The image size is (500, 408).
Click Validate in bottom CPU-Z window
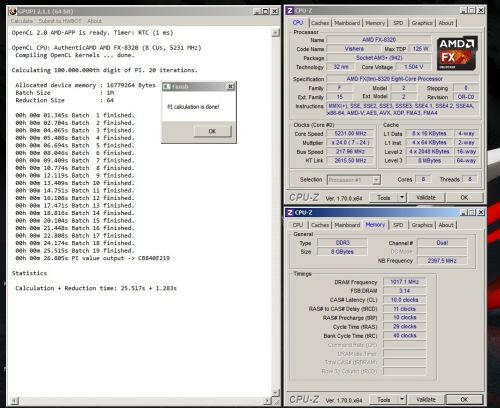tap(426, 399)
